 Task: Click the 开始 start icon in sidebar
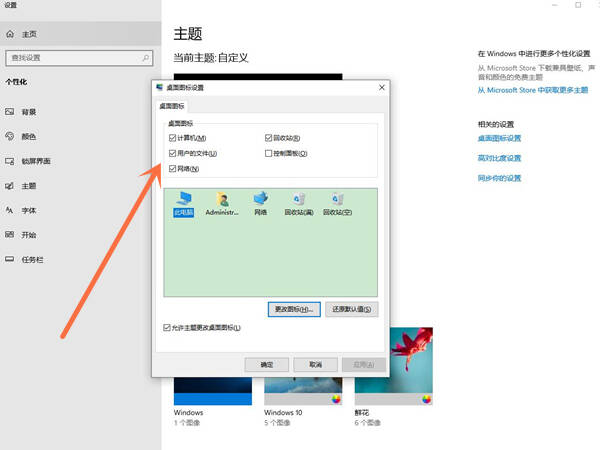click(10, 235)
